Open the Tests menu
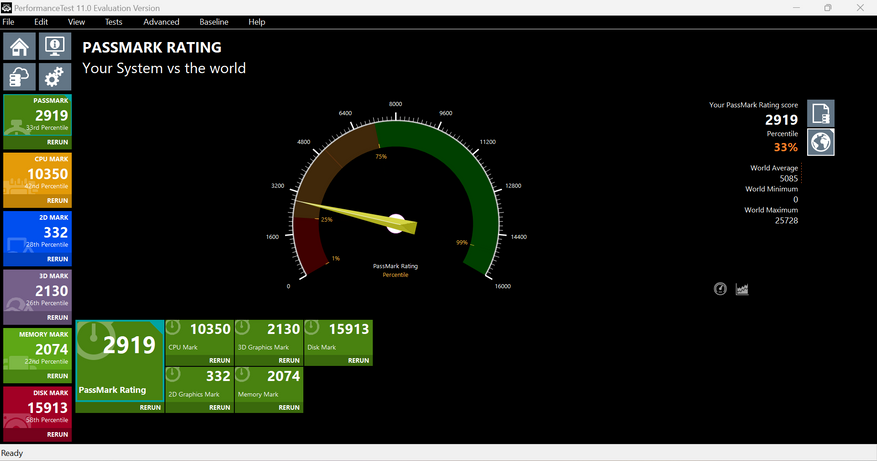The image size is (877, 461). point(114,22)
